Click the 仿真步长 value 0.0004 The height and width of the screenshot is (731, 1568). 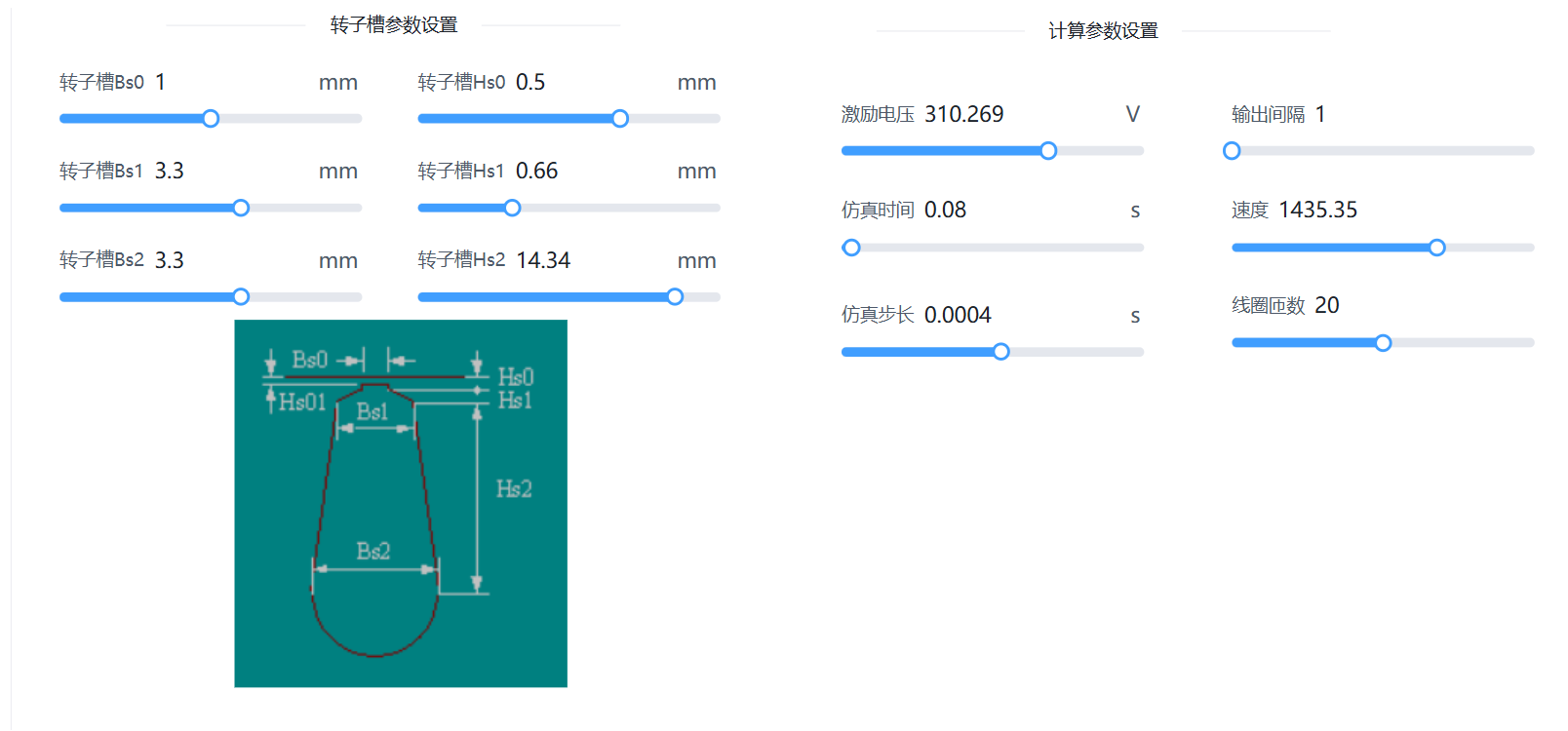coord(958,316)
